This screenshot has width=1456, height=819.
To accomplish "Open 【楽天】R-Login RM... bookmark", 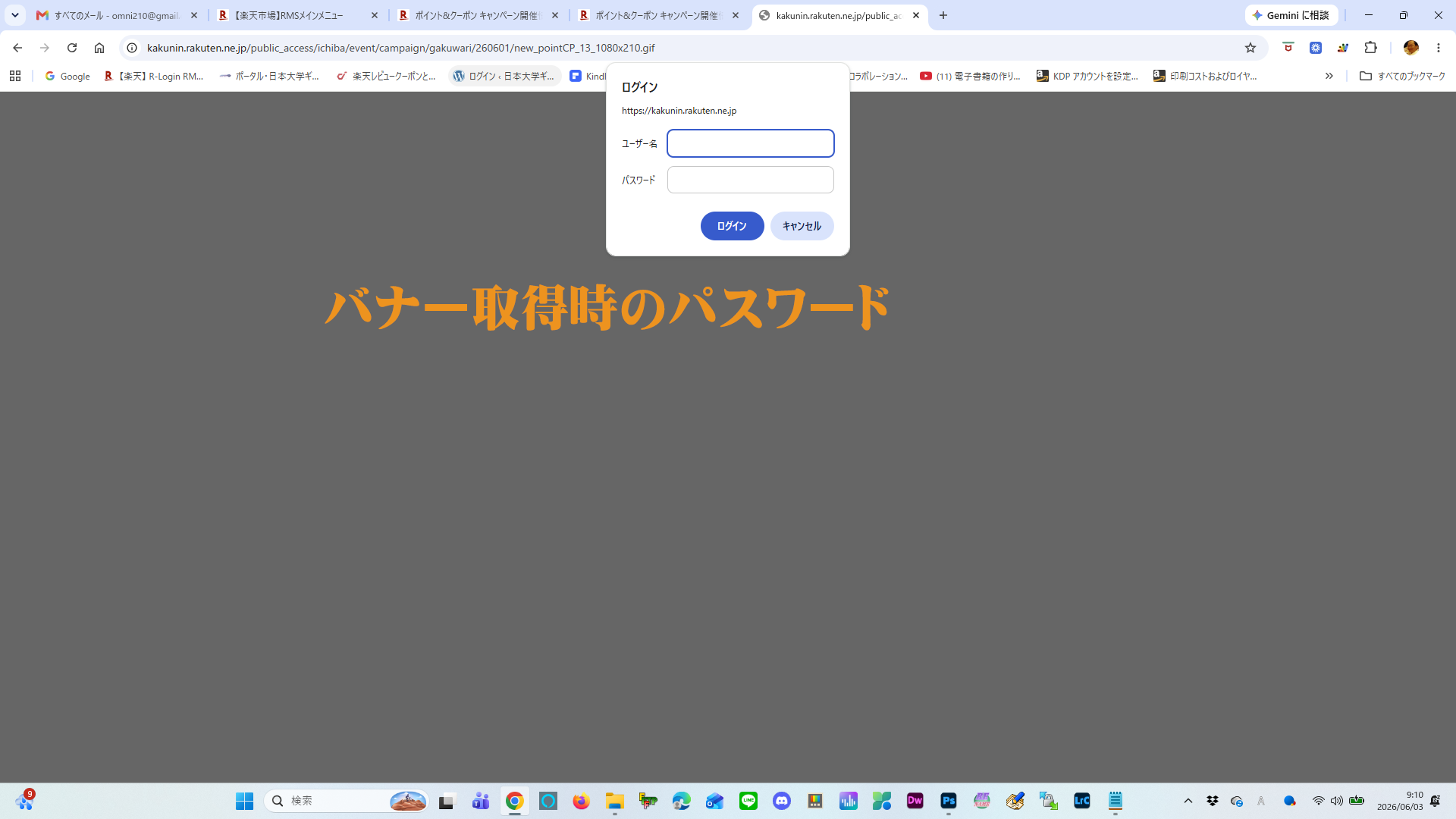I will click(154, 76).
